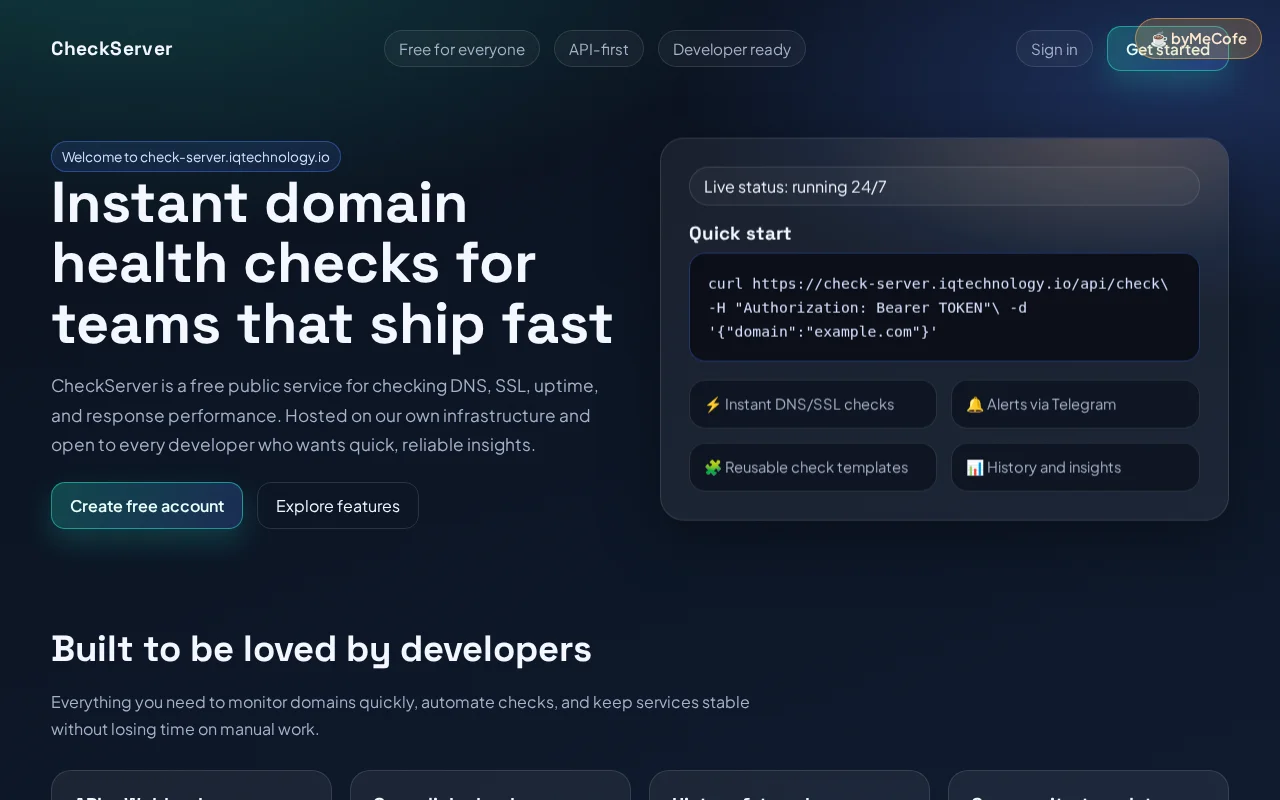The height and width of the screenshot is (800, 1280).
Task: Select the 'Developer ready' pill
Action: tap(732, 49)
